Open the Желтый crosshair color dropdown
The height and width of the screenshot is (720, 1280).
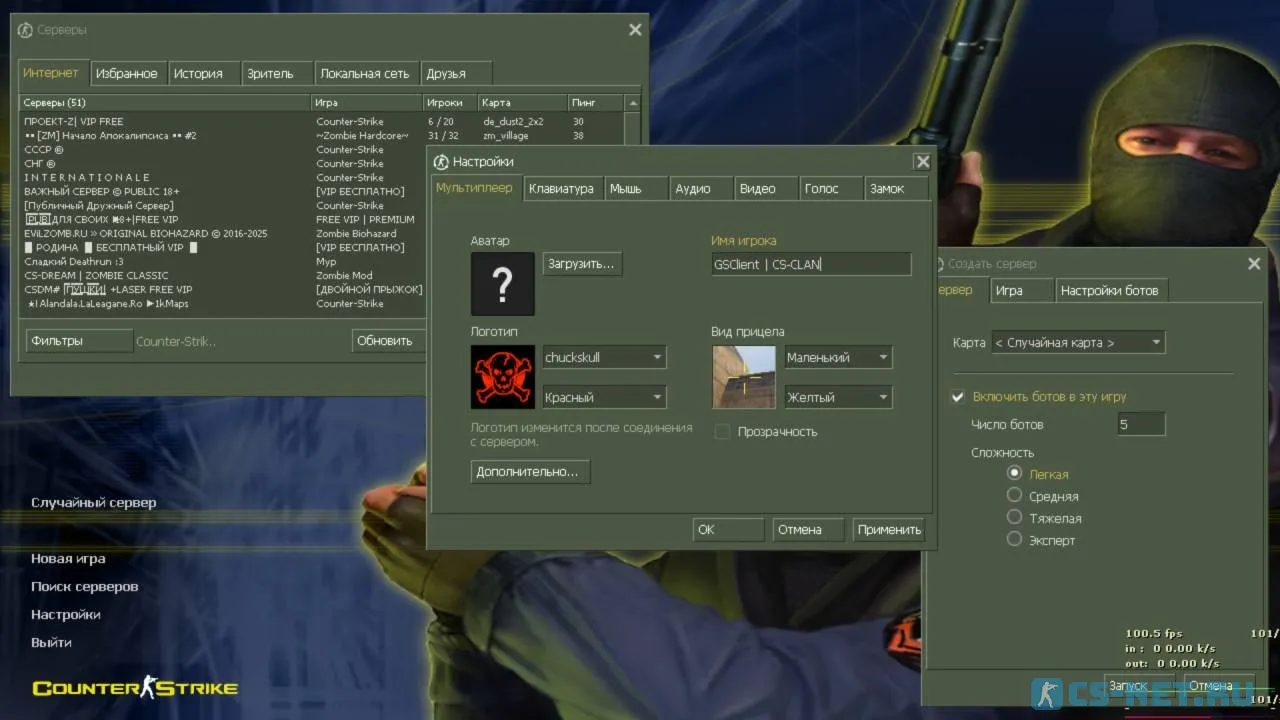click(838, 397)
